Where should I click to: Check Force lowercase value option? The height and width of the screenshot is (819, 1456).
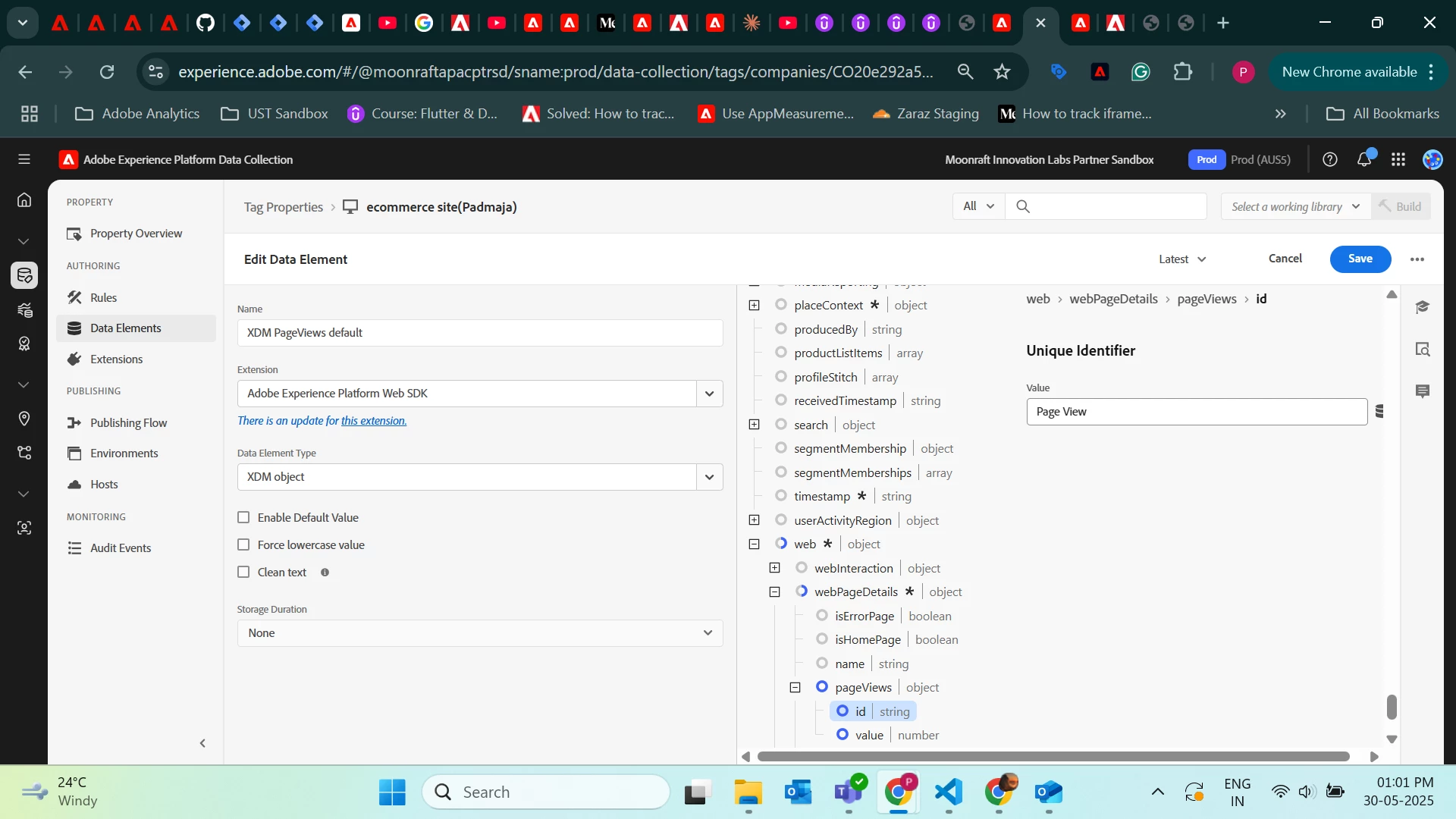(243, 544)
